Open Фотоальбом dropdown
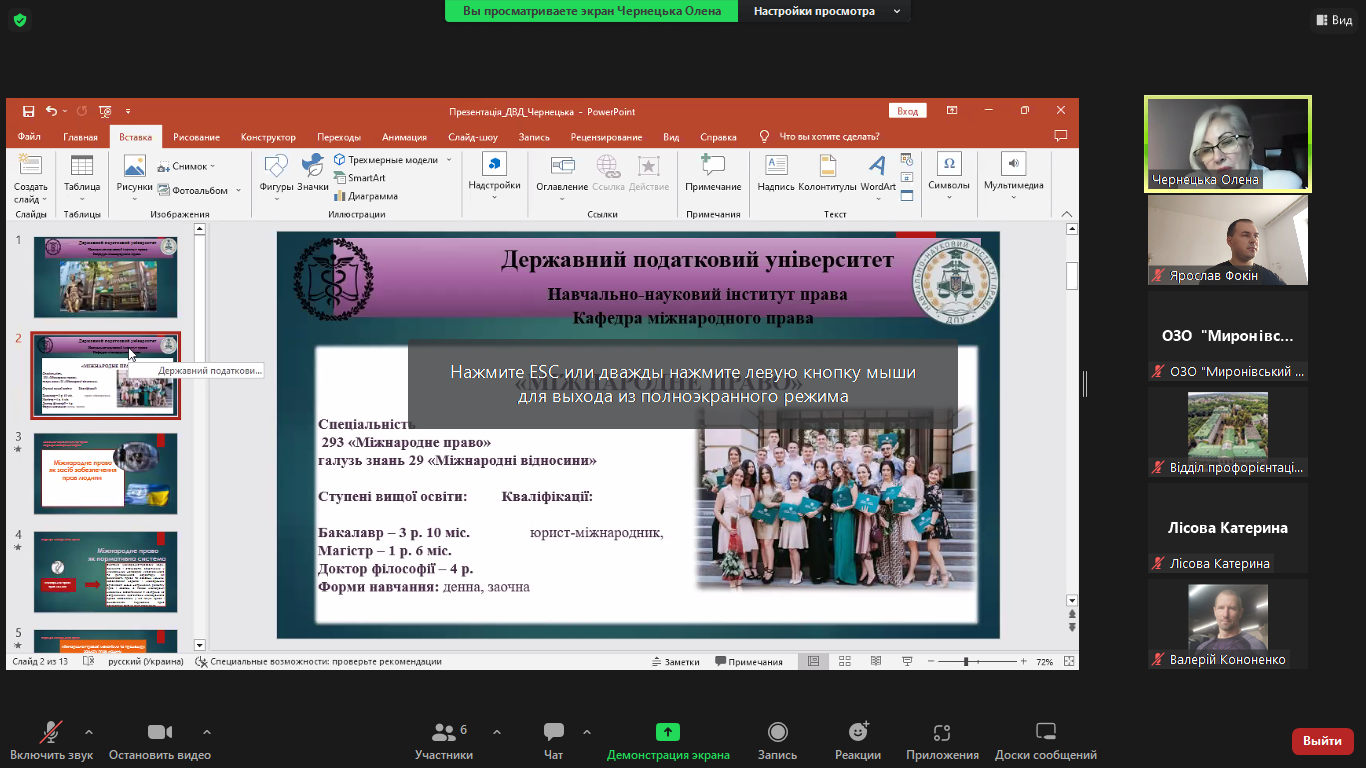Viewport: 1366px width, 768px height. [x=198, y=190]
